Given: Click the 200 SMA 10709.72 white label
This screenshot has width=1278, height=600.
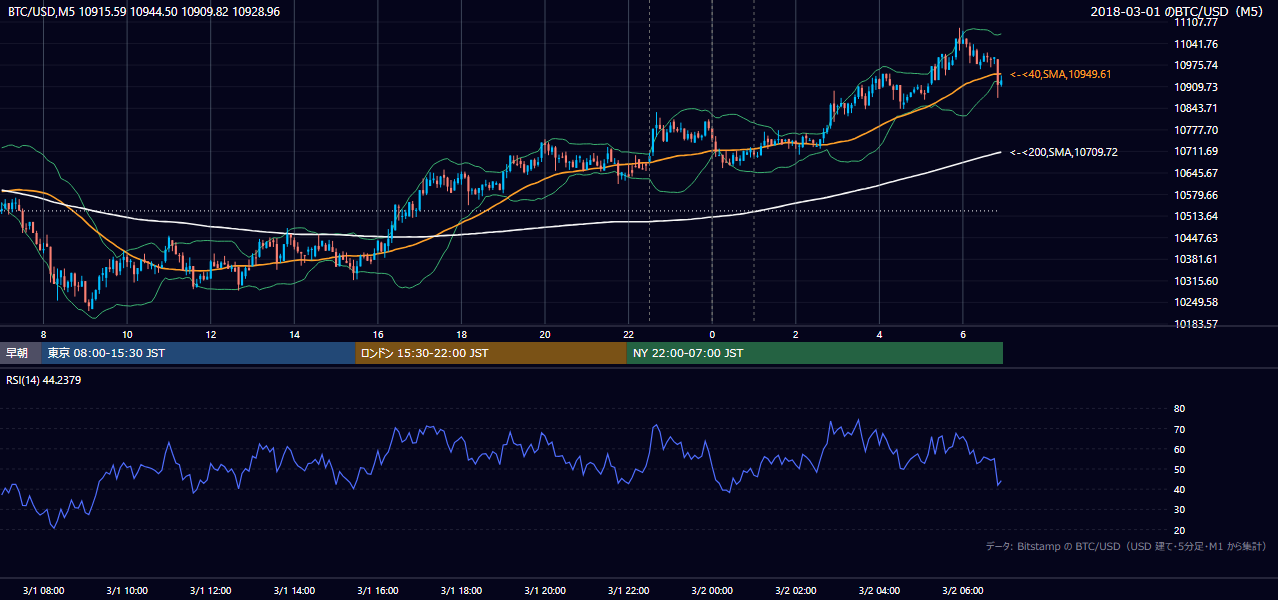Looking at the screenshot, I should click(x=1064, y=152).
